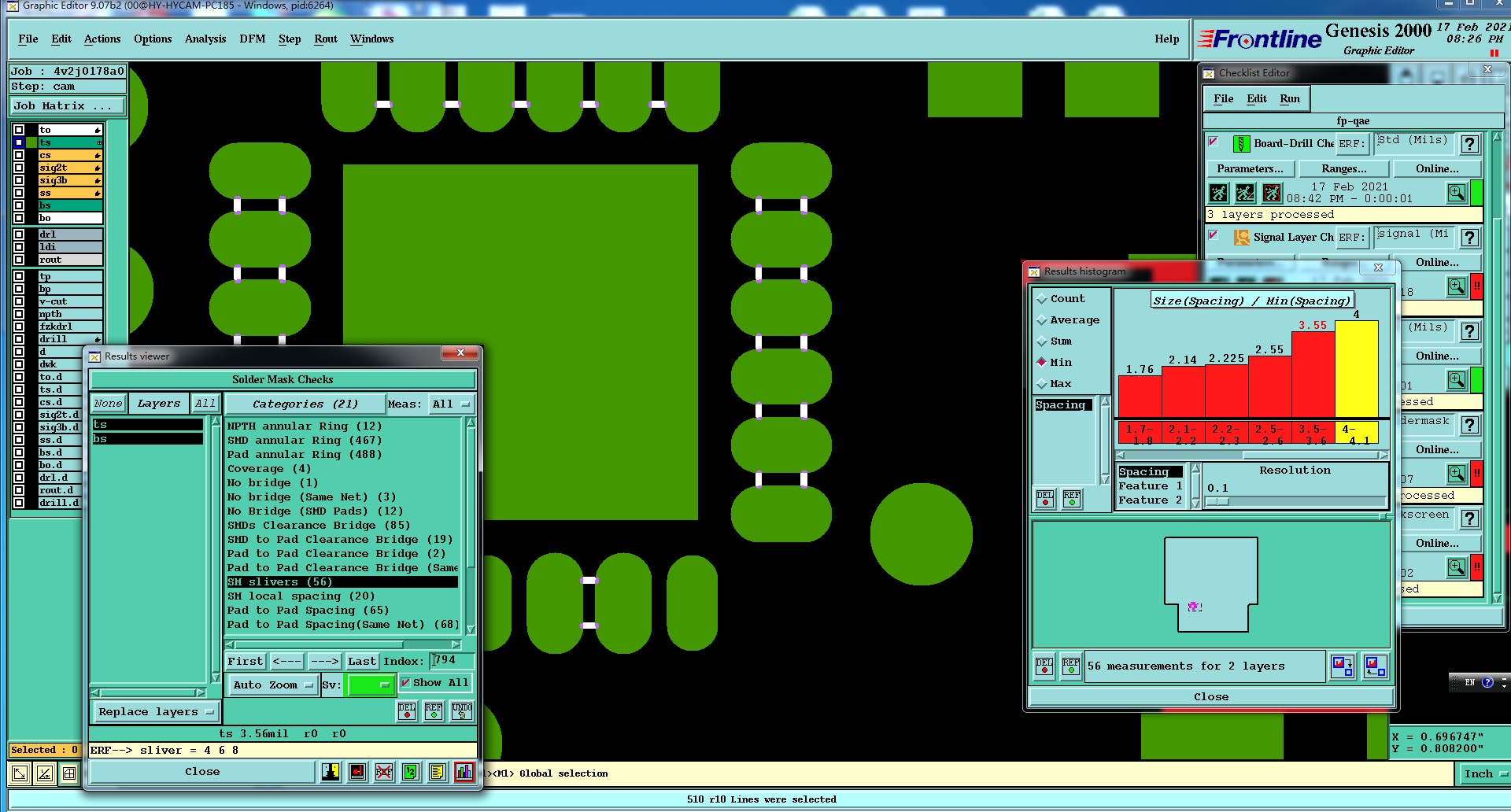
Task: Select the Sum radio button
Action: [x=1042, y=341]
